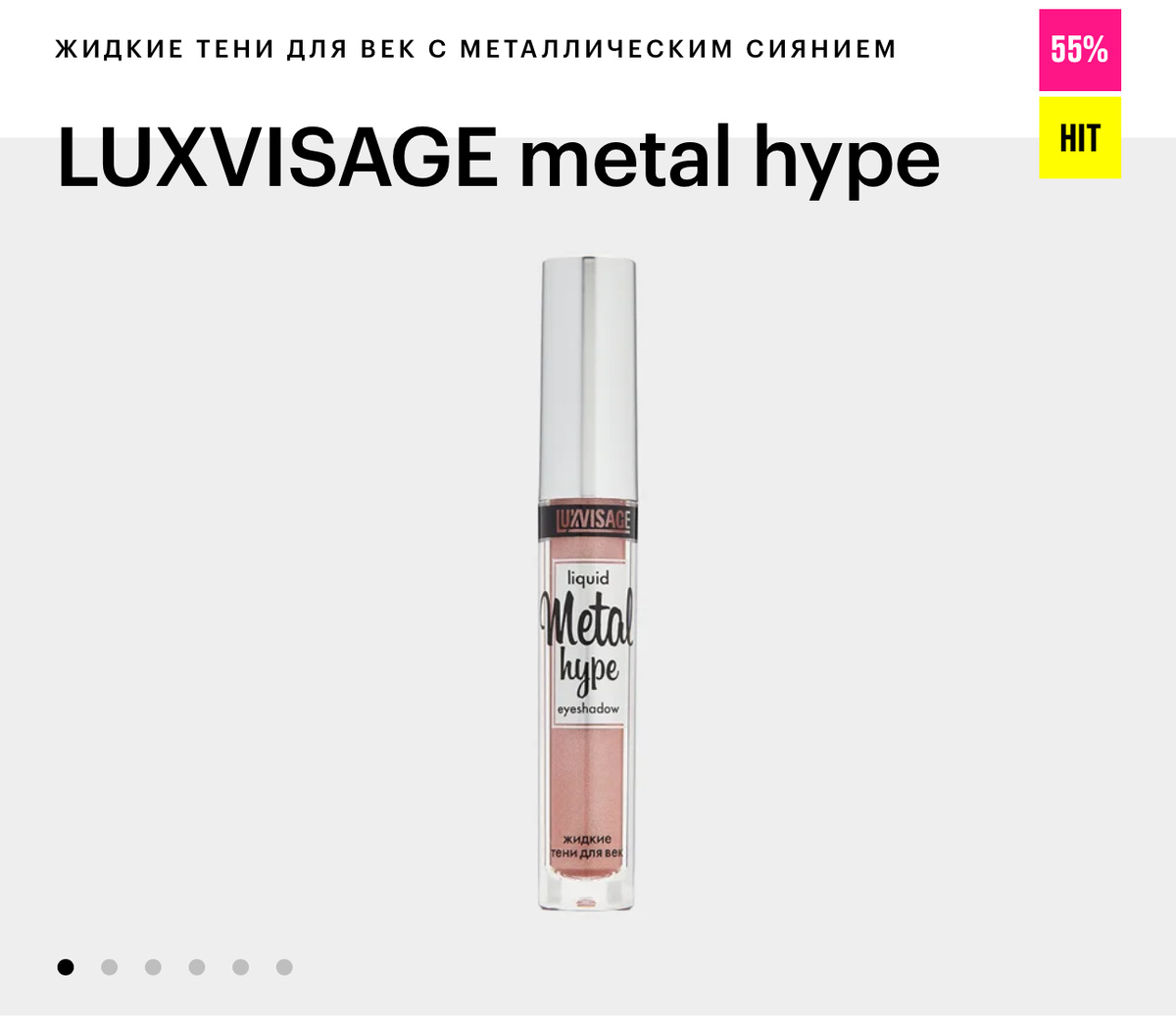This screenshot has height=1021, width=1176.
Task: Click the black LUXVISAGE band on the tube
Action: [x=588, y=519]
